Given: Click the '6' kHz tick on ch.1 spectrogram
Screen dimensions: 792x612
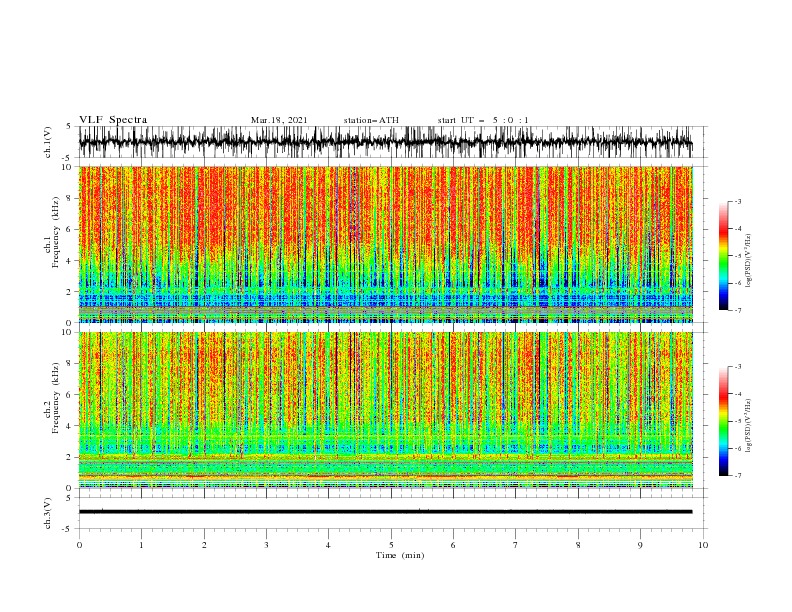Looking at the screenshot, I should (x=71, y=229).
